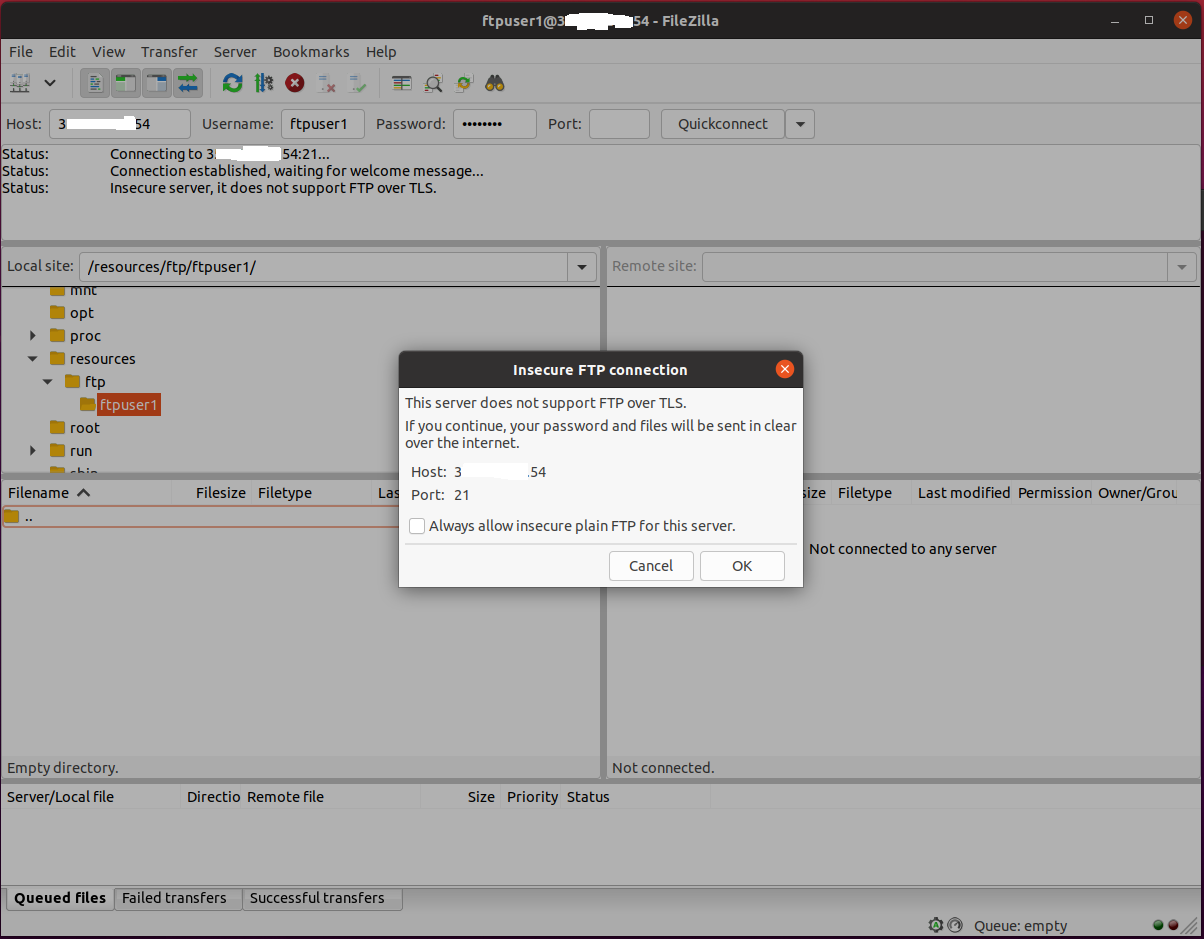This screenshot has height=939, width=1204.
Task: Toggle transfer queue display icon
Action: [188, 83]
